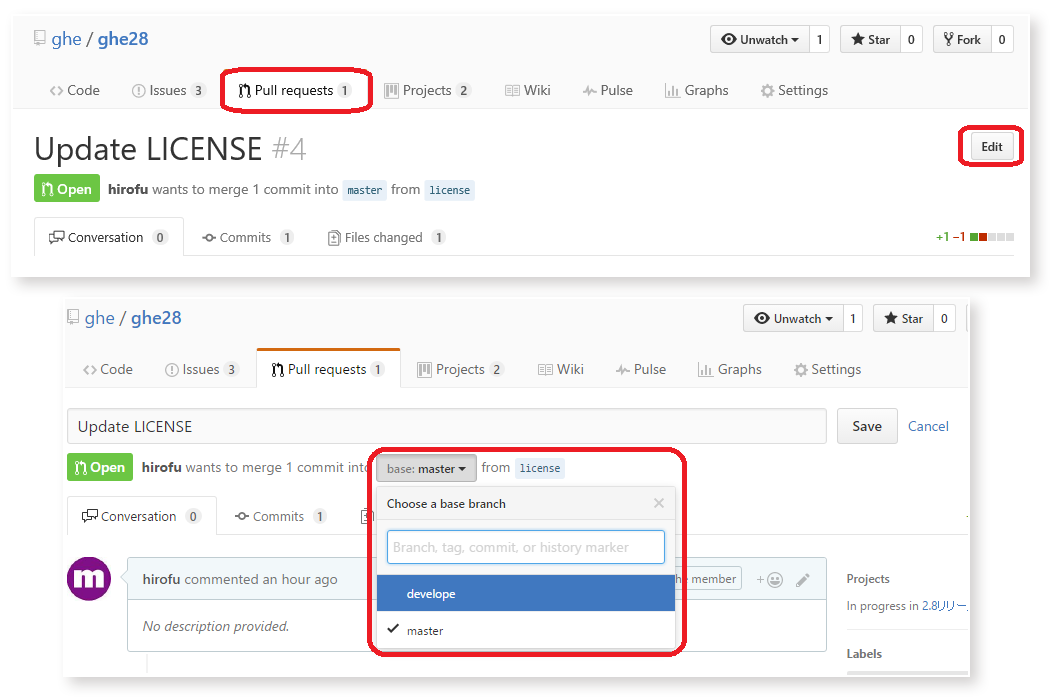
Task: Click hirofu author name in top screenshot
Action: click(x=128, y=189)
